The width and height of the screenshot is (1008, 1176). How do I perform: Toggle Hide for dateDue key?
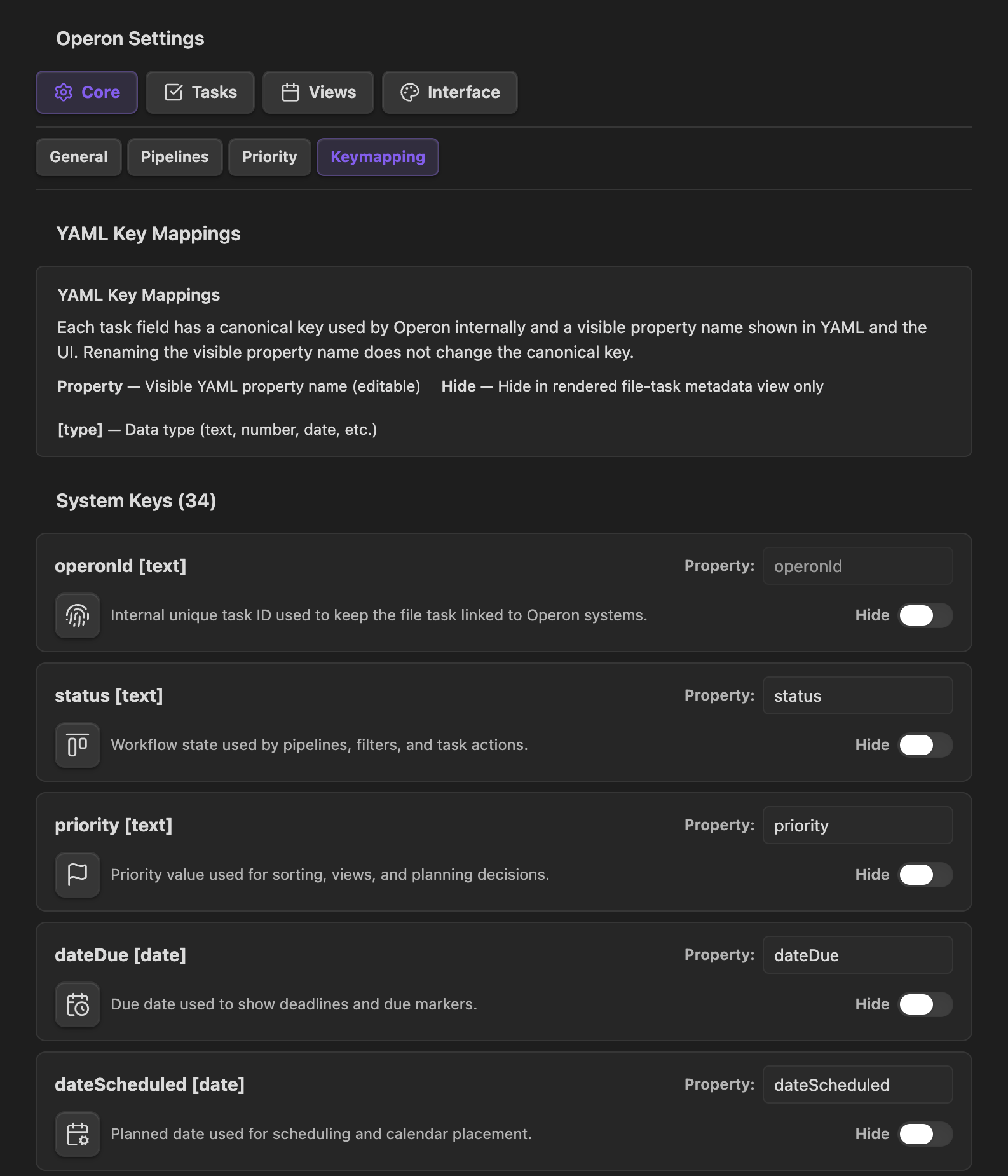pyautogui.click(x=925, y=1004)
